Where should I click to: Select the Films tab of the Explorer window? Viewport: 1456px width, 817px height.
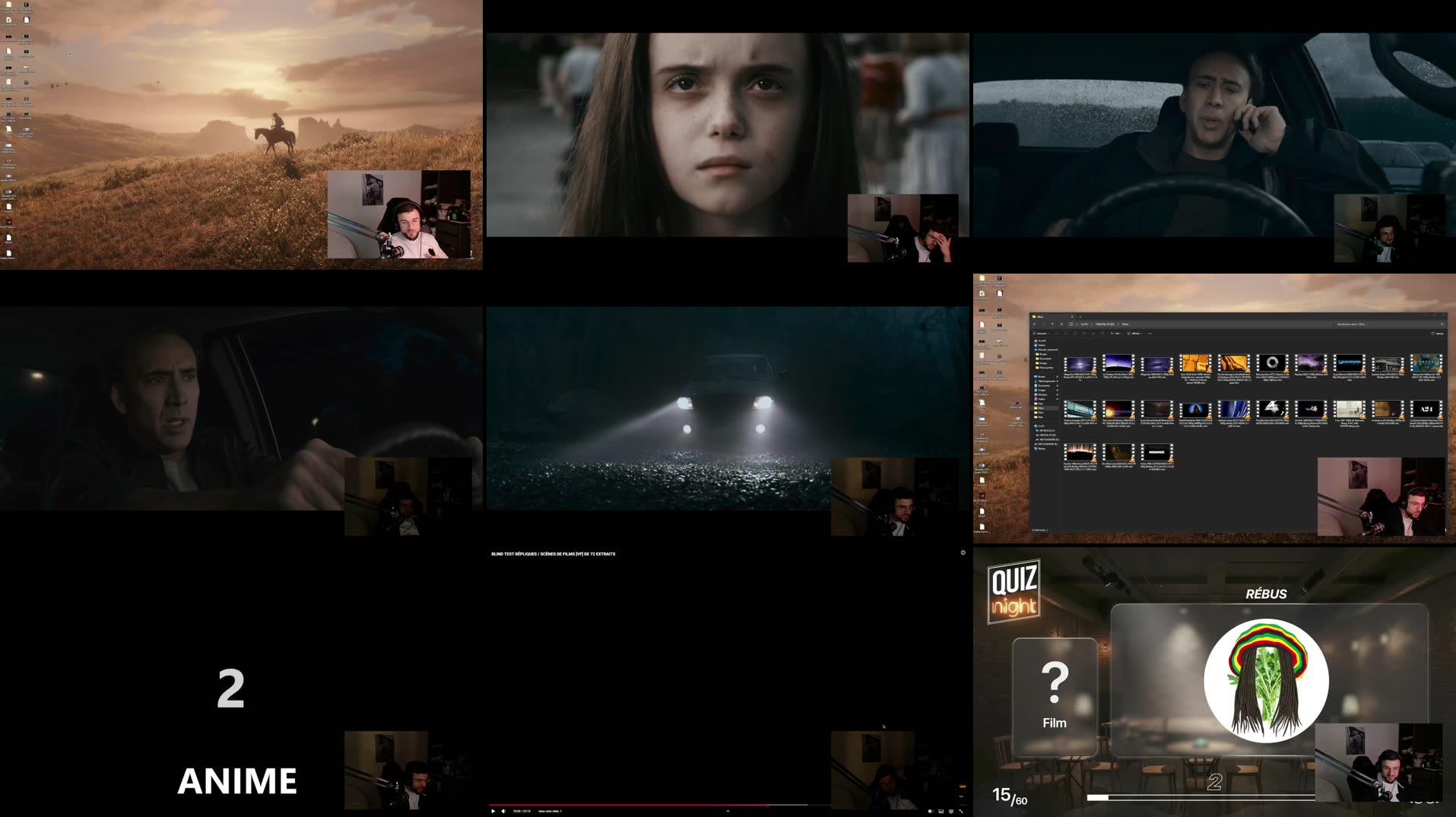1039,316
